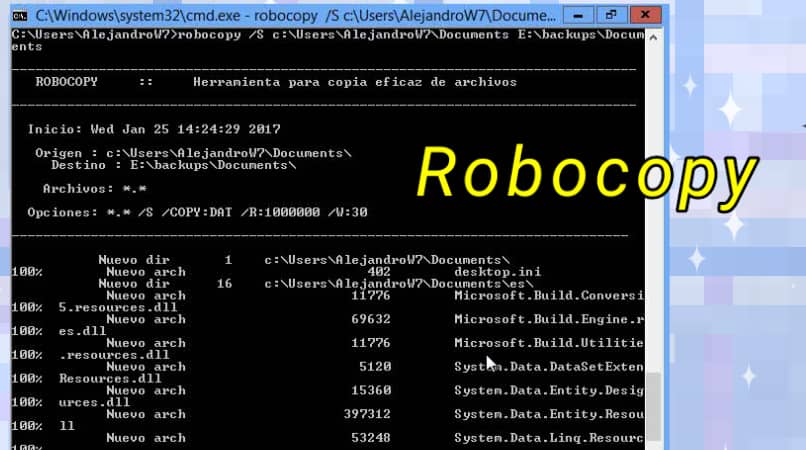The width and height of the screenshot is (806, 450).
Task: Minimize the cmd.exe window
Action: coord(578,15)
